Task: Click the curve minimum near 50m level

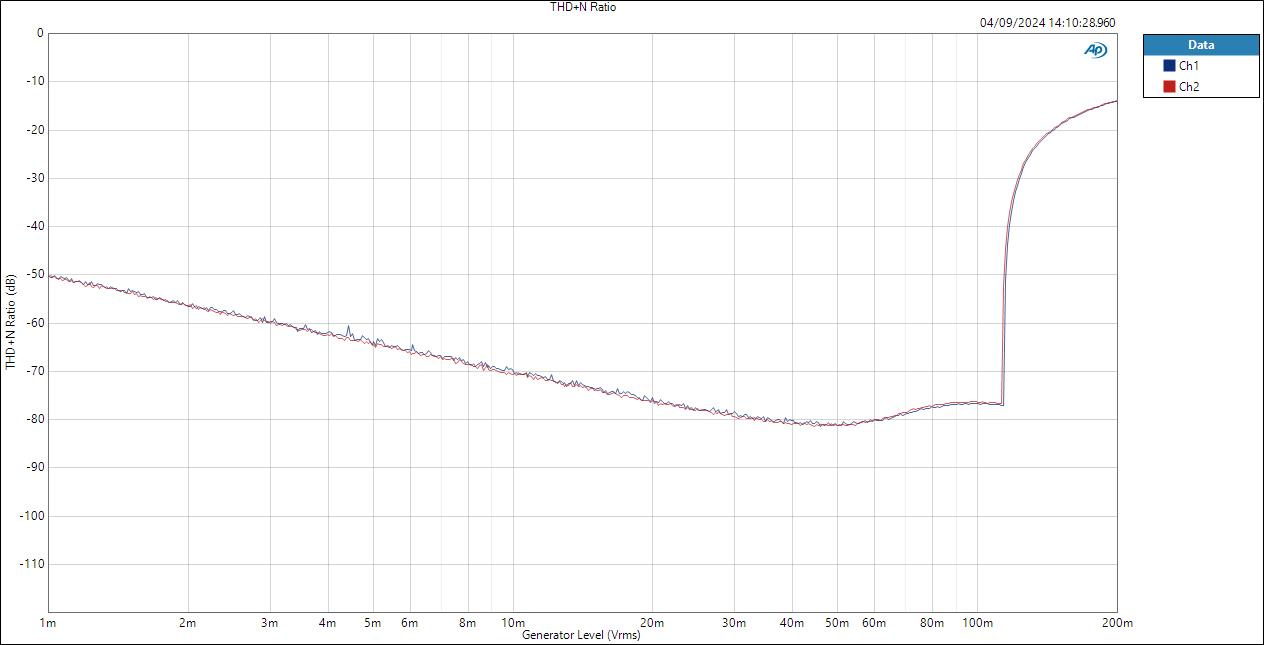Action: pyautogui.click(x=835, y=423)
